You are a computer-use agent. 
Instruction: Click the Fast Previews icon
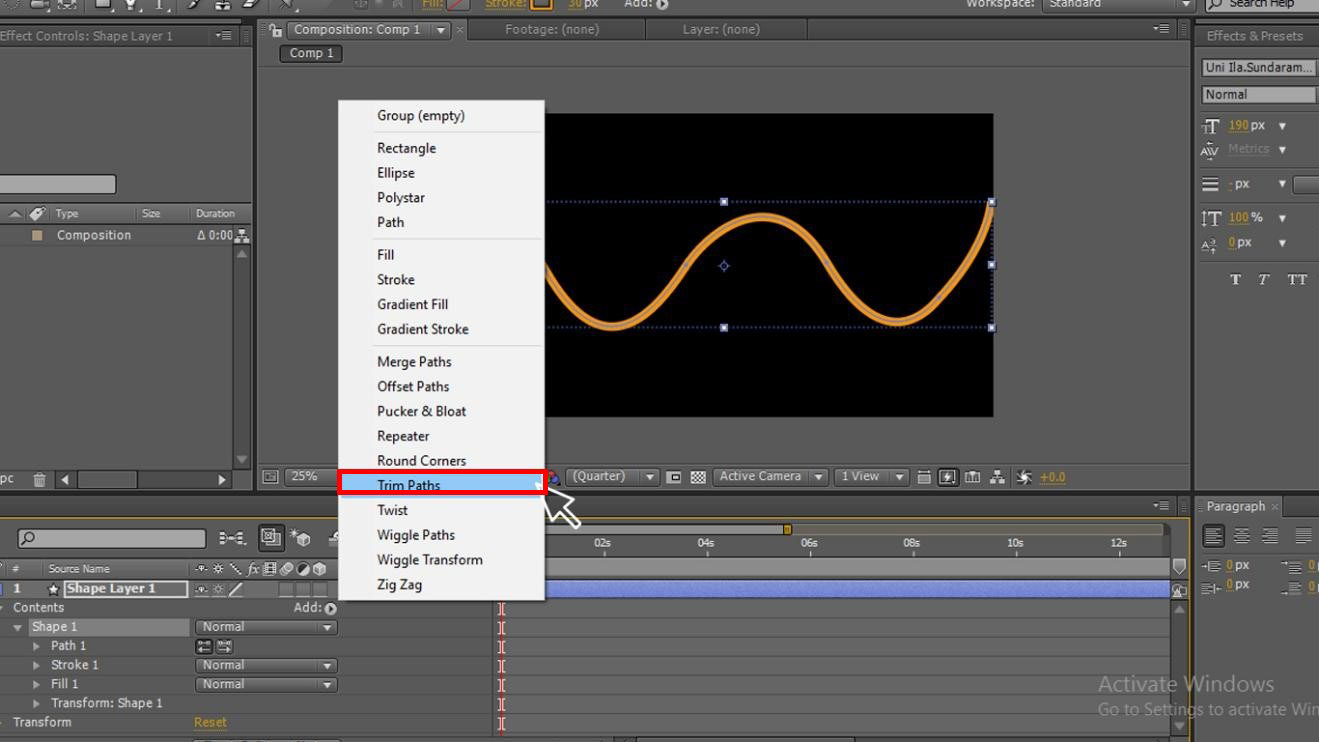pos(948,477)
